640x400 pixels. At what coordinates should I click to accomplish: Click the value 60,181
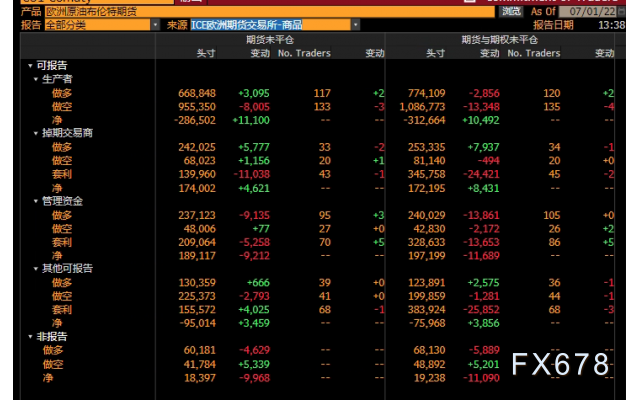click(x=200, y=350)
